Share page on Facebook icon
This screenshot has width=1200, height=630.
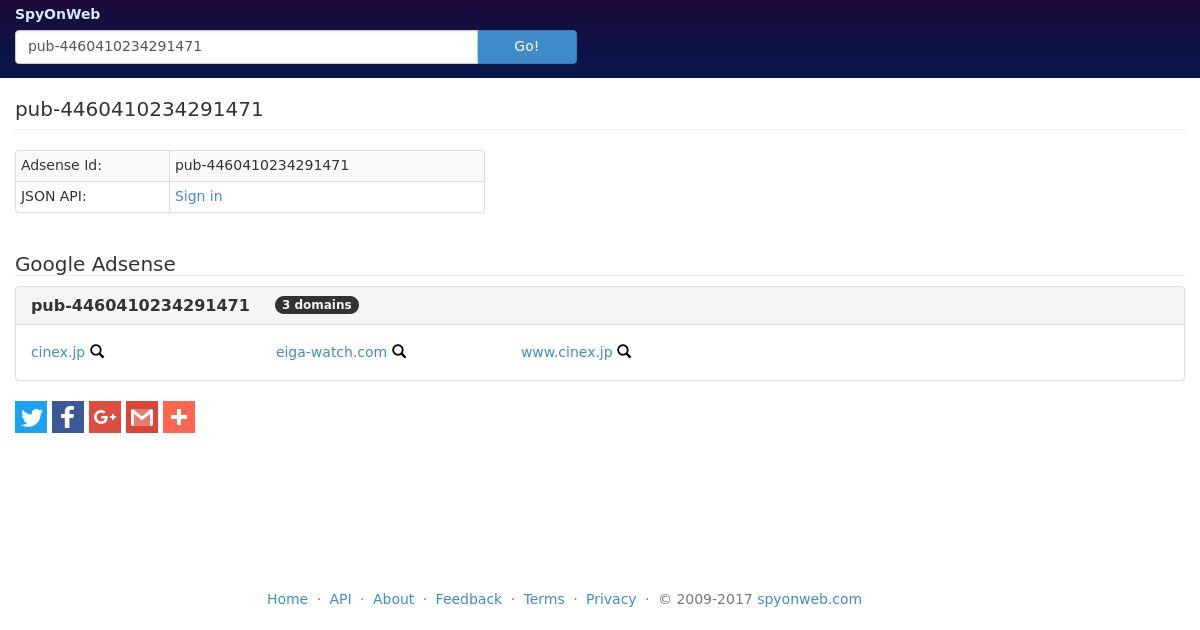(x=68, y=417)
